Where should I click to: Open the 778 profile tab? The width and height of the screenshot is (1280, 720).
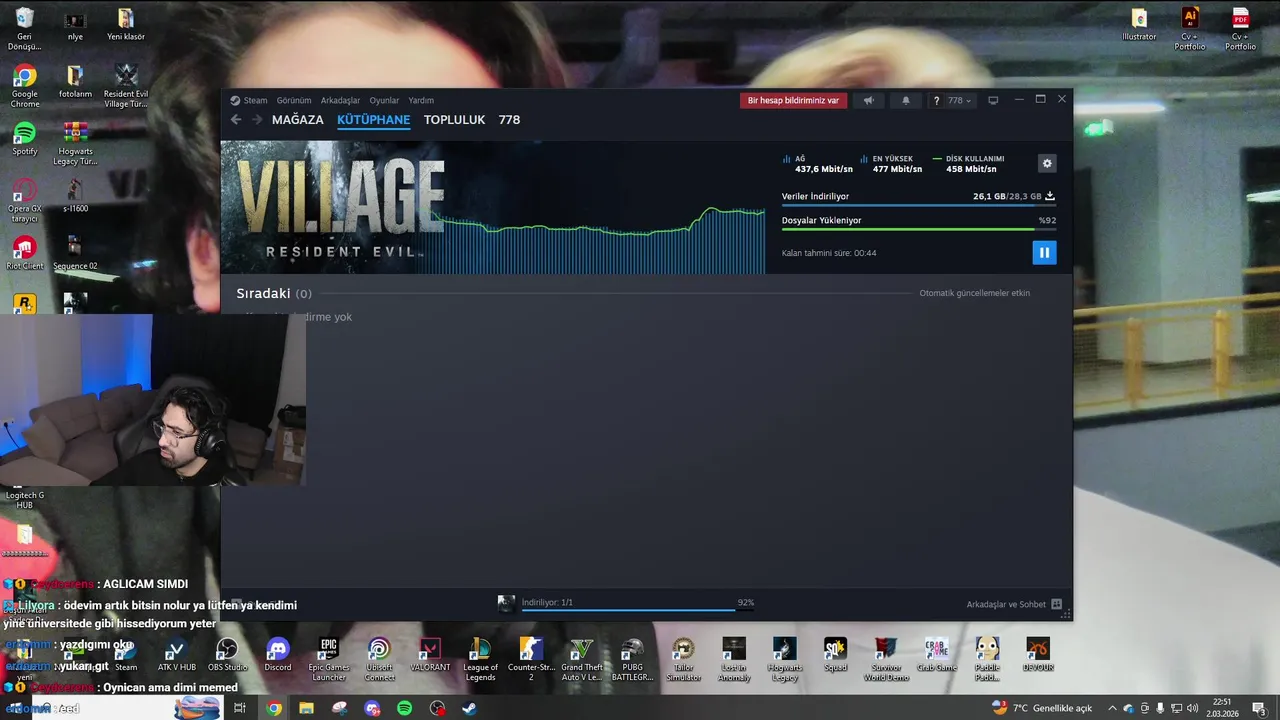pos(509,119)
